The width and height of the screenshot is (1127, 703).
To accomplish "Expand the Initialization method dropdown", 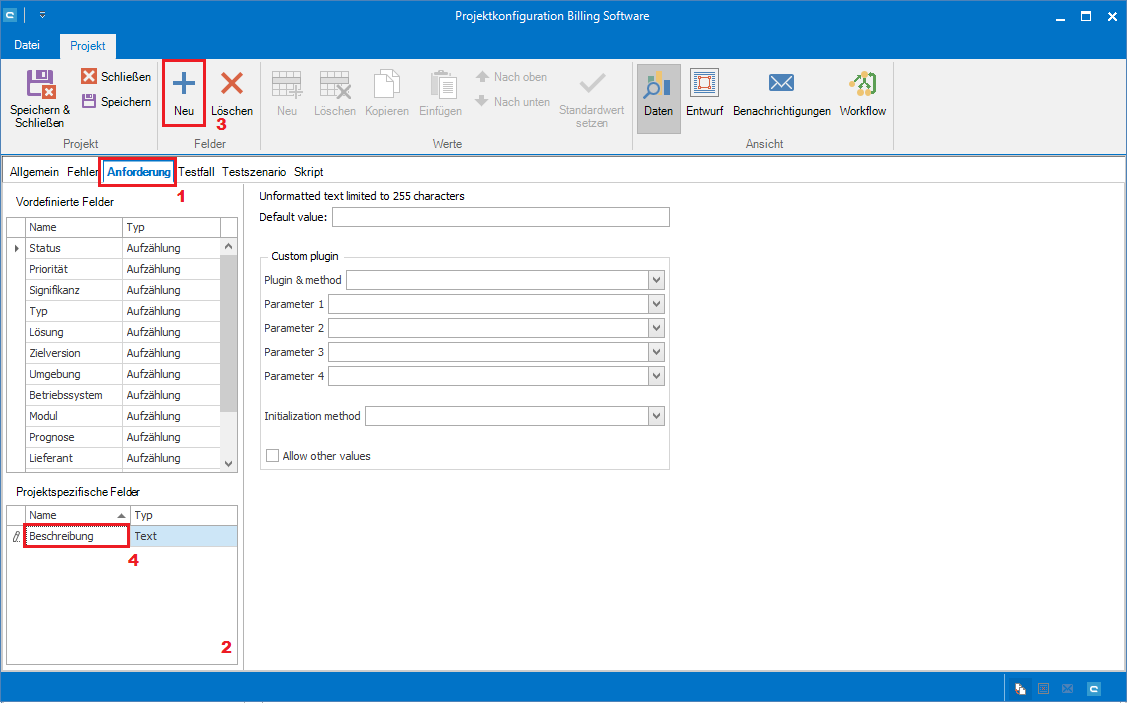I will [657, 416].
